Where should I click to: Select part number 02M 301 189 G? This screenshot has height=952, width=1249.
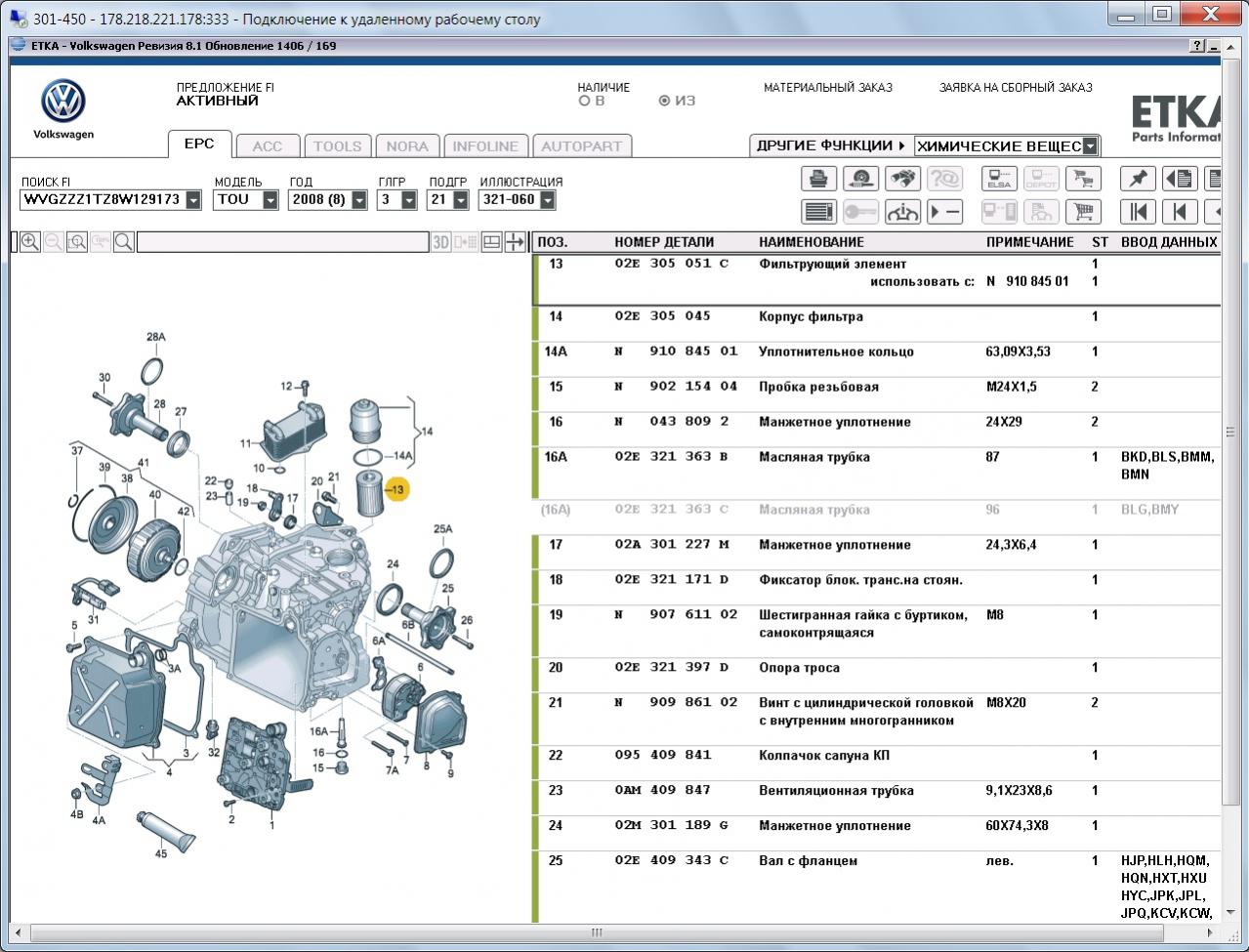click(672, 826)
